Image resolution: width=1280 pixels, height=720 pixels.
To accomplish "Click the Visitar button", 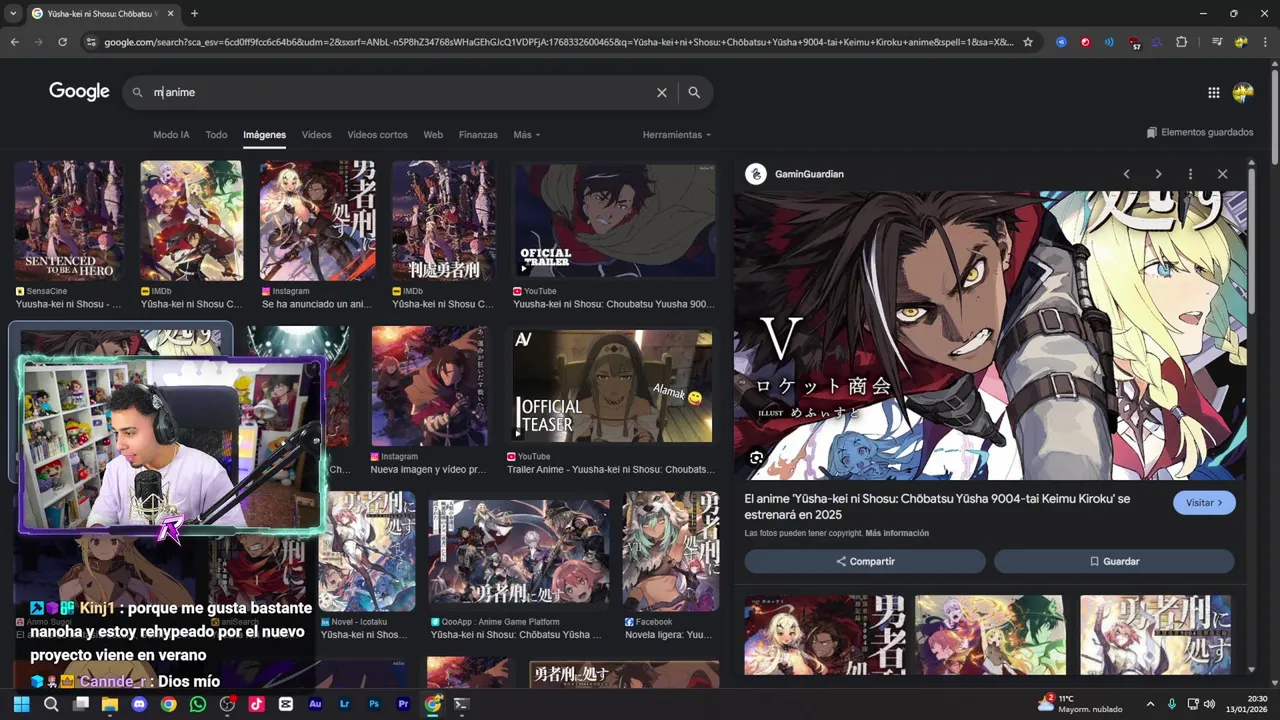I will [x=1204, y=503].
